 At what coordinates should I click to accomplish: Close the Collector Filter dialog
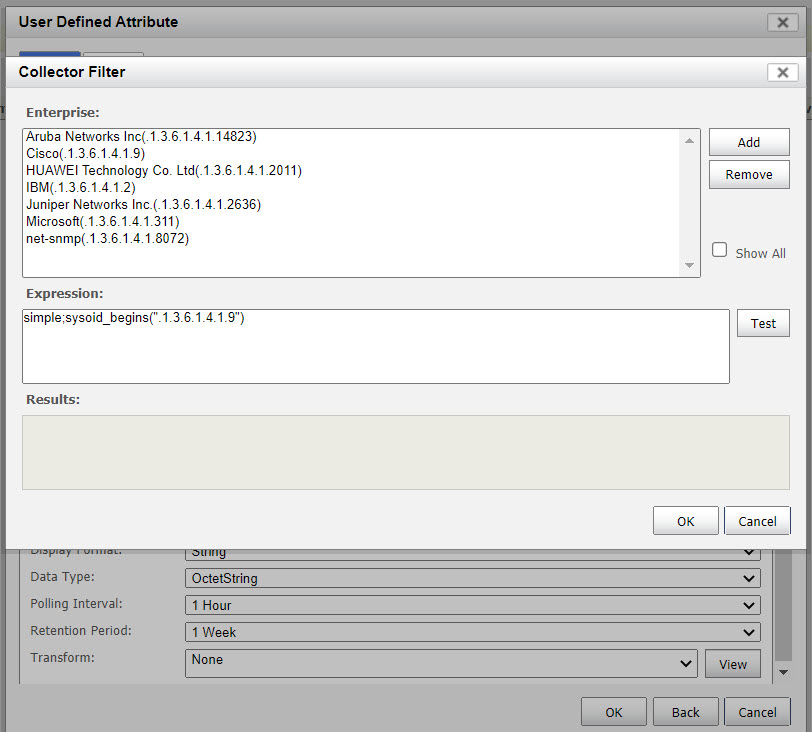pyautogui.click(x=782, y=72)
